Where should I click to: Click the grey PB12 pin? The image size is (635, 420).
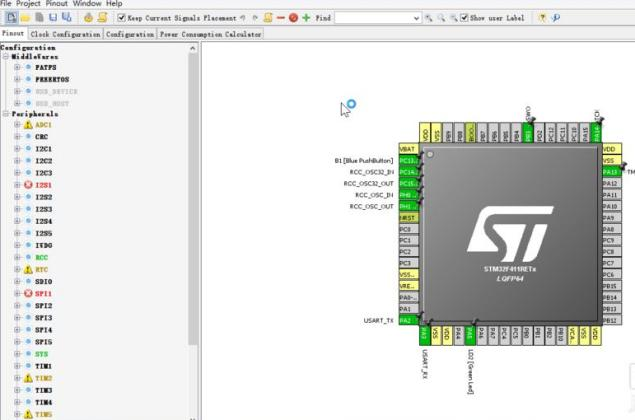coord(612,320)
